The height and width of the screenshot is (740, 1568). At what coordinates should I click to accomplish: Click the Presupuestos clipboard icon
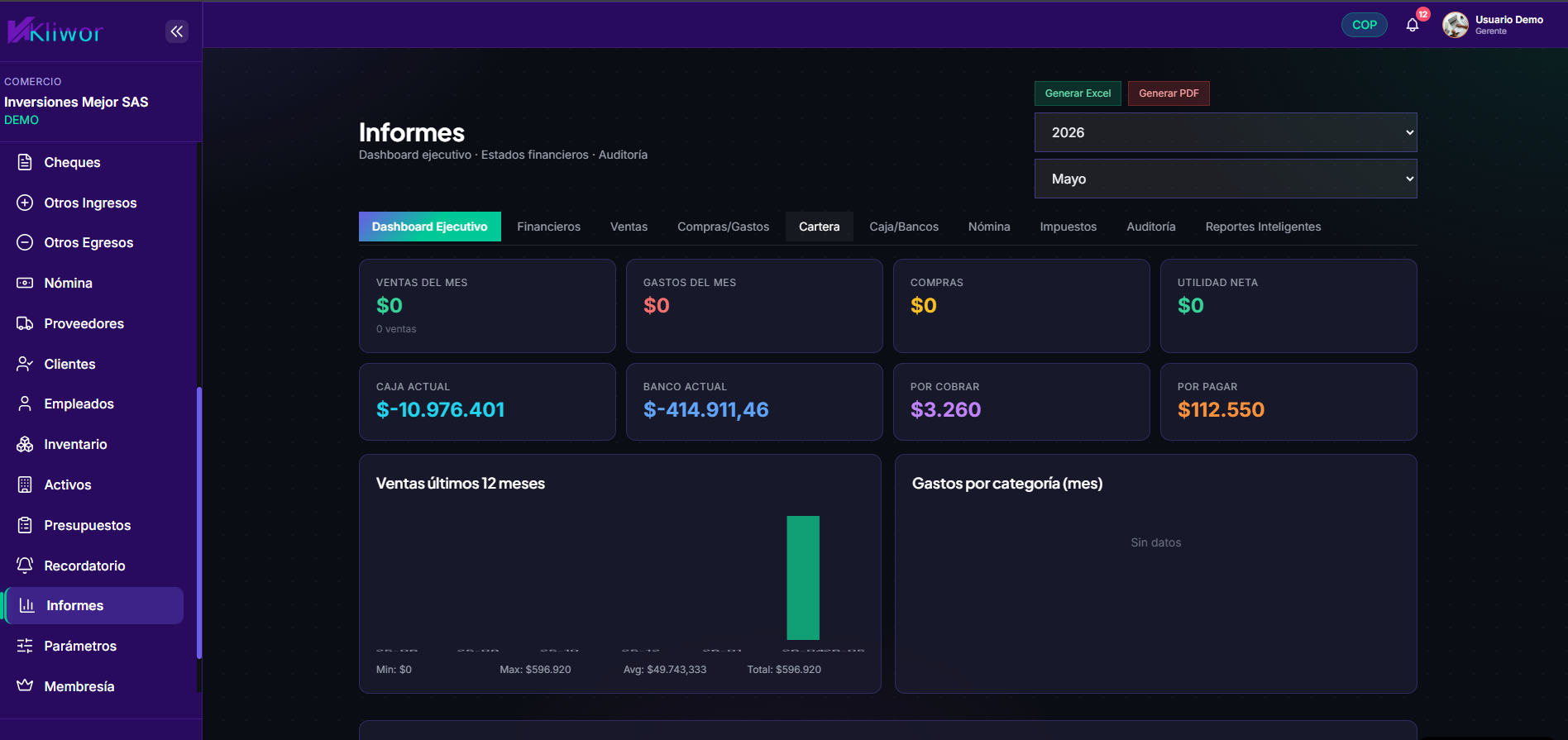tap(25, 525)
